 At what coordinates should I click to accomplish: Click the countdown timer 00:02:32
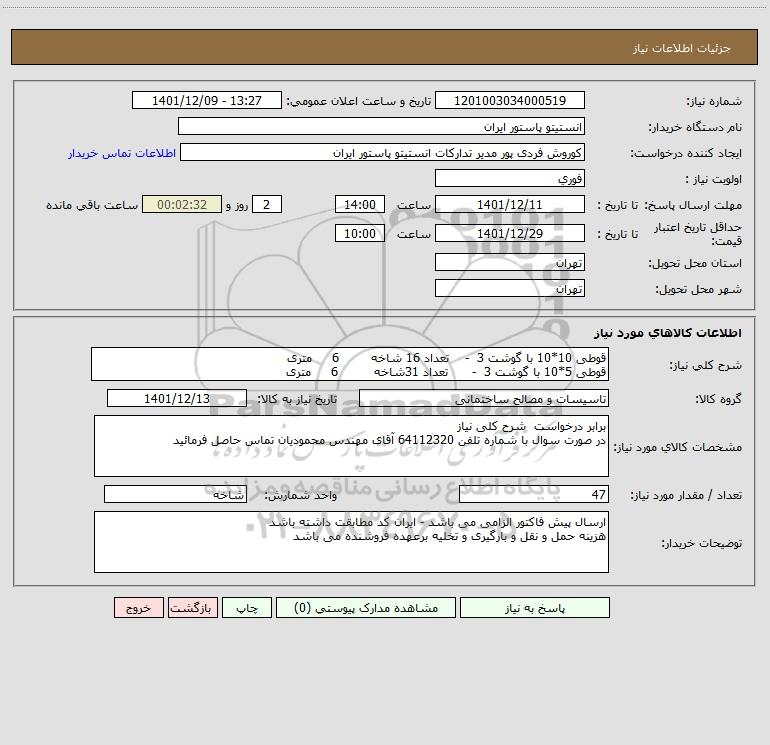(x=182, y=204)
